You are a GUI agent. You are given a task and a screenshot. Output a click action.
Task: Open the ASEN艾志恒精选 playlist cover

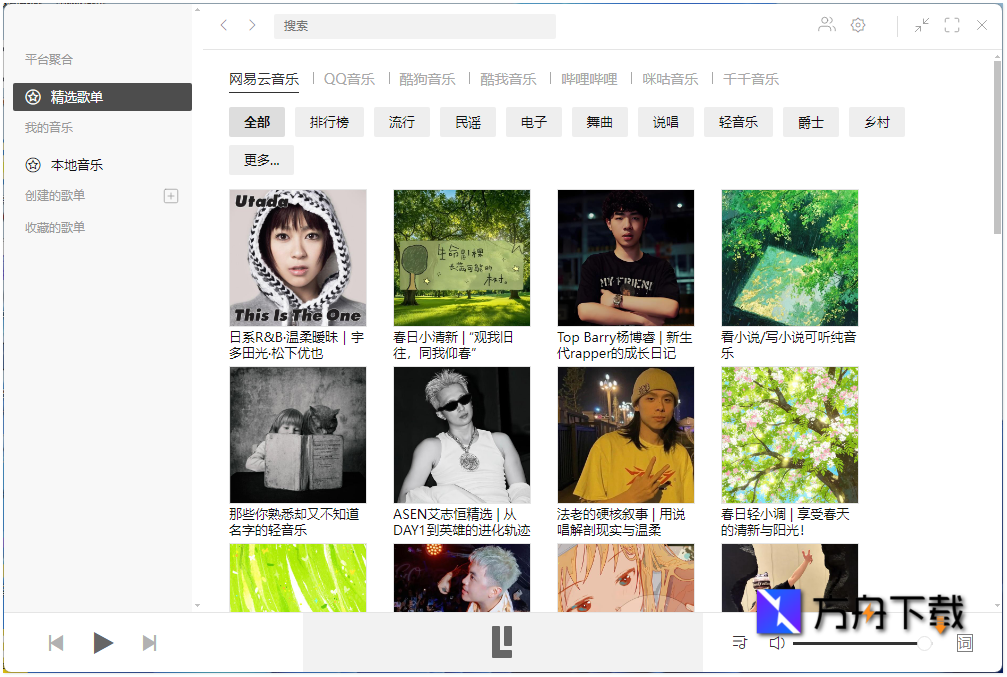click(x=462, y=435)
